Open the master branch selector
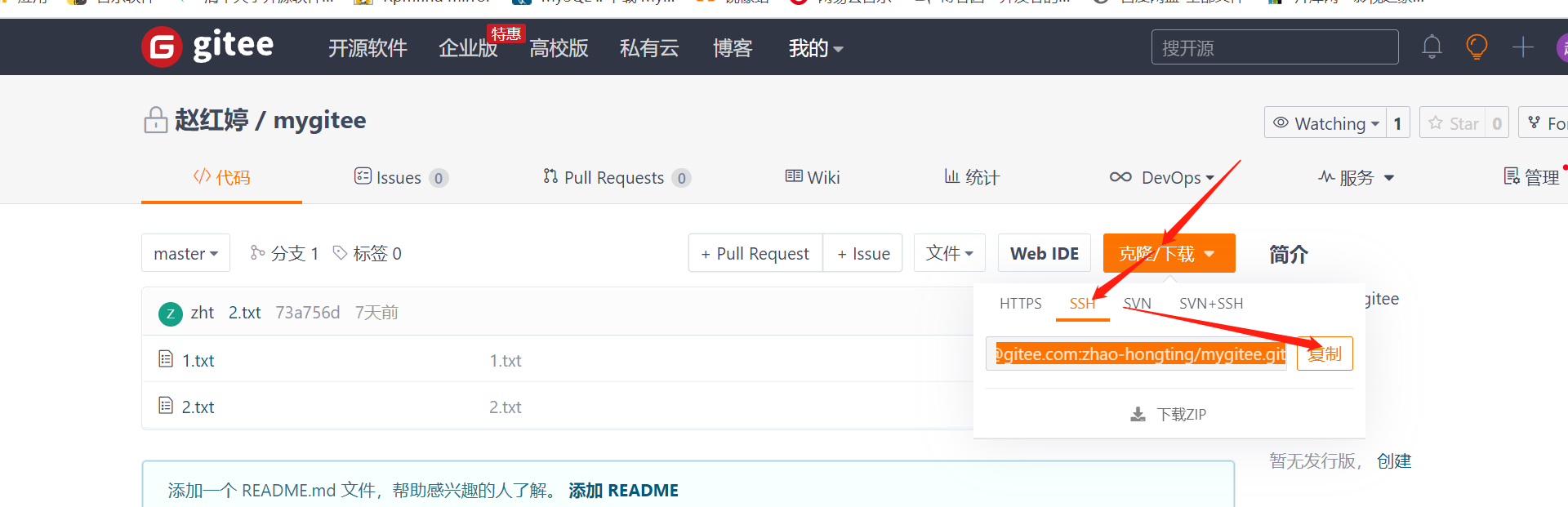Image resolution: width=1568 pixels, height=507 pixels. point(185,253)
